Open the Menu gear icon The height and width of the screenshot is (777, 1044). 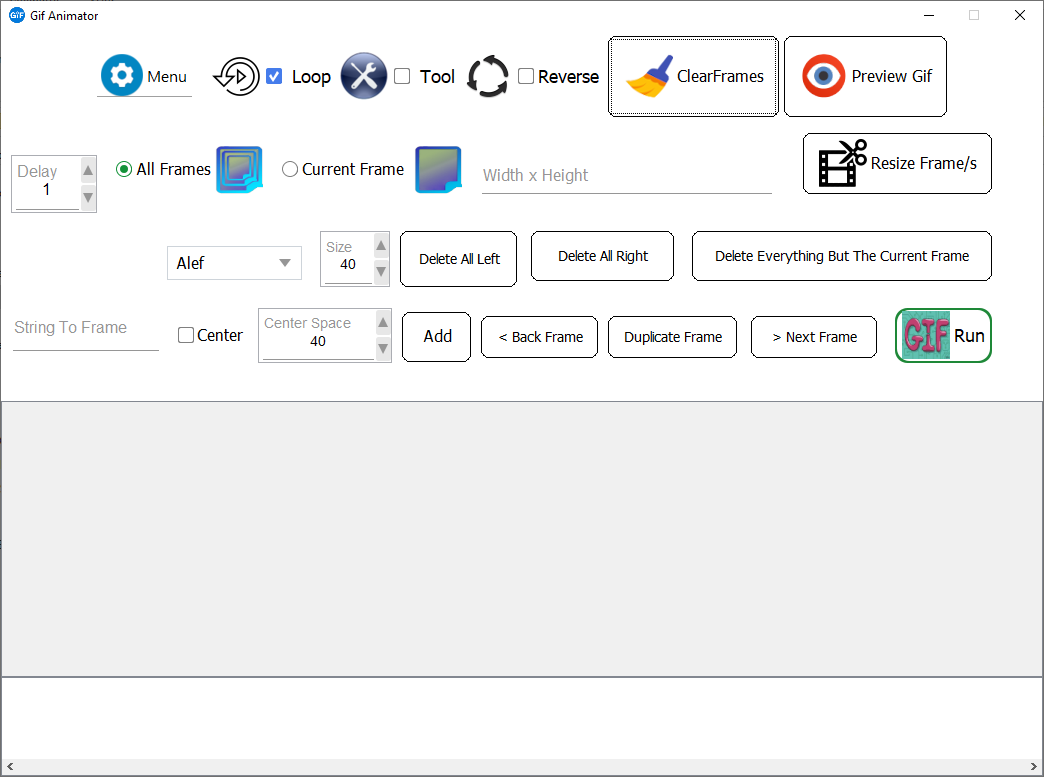(x=121, y=75)
